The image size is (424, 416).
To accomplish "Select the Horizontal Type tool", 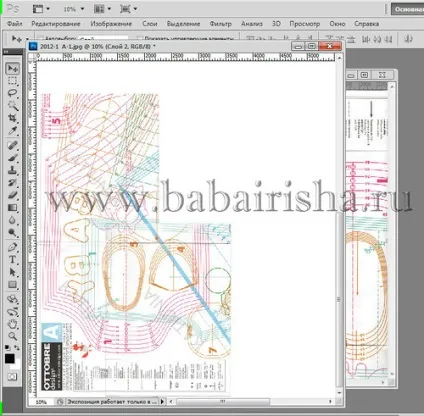I will 13,260.
